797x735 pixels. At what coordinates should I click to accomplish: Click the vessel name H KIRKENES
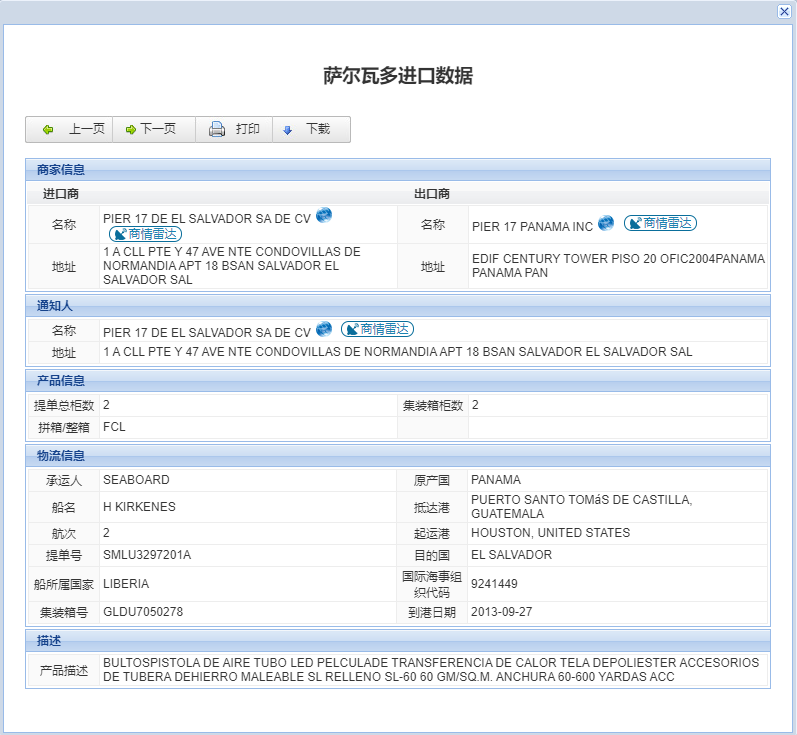(139, 507)
